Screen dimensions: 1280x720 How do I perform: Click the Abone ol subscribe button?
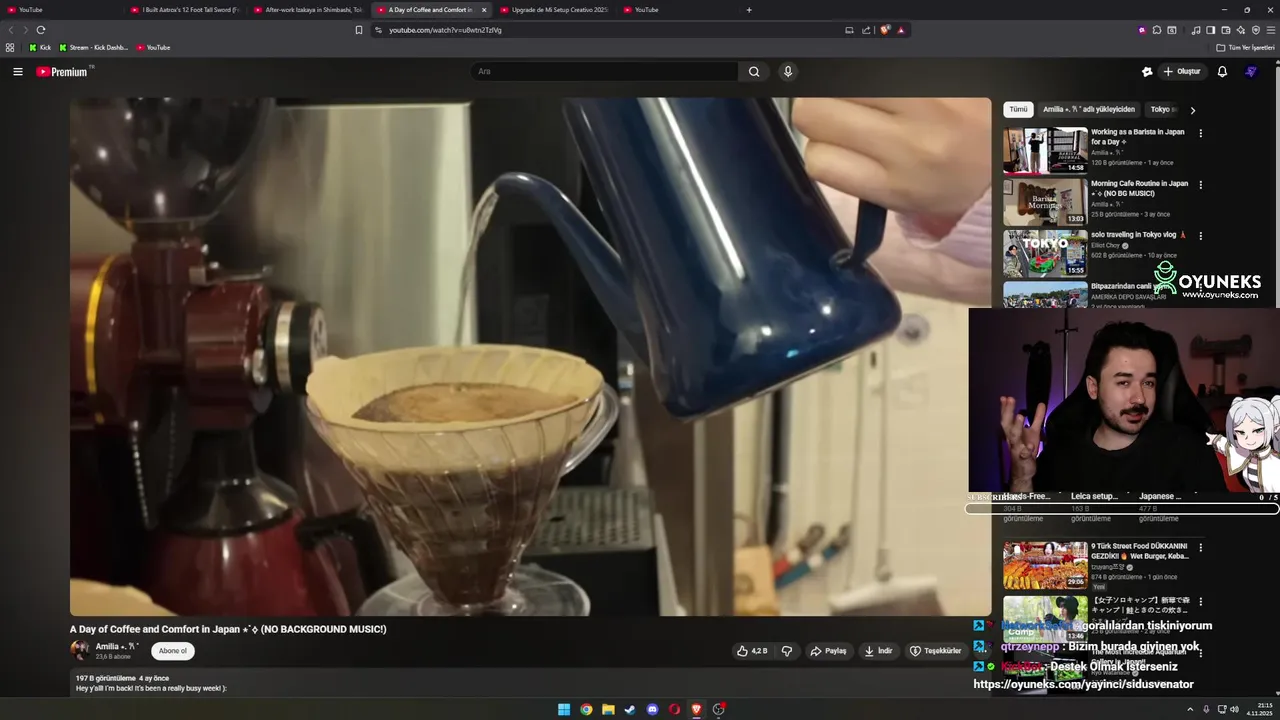pos(173,651)
